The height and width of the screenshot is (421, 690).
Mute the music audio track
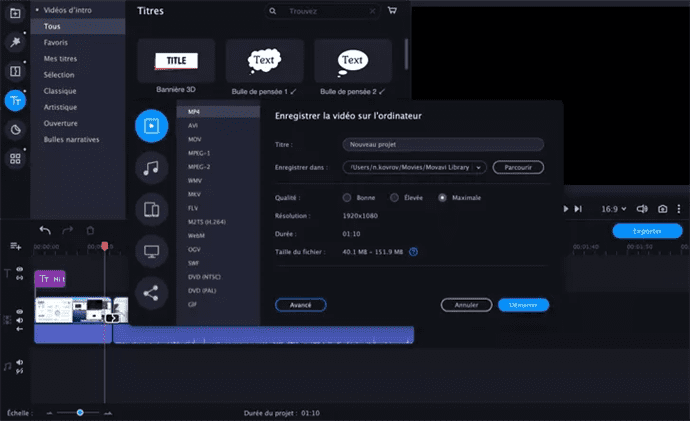(20, 362)
